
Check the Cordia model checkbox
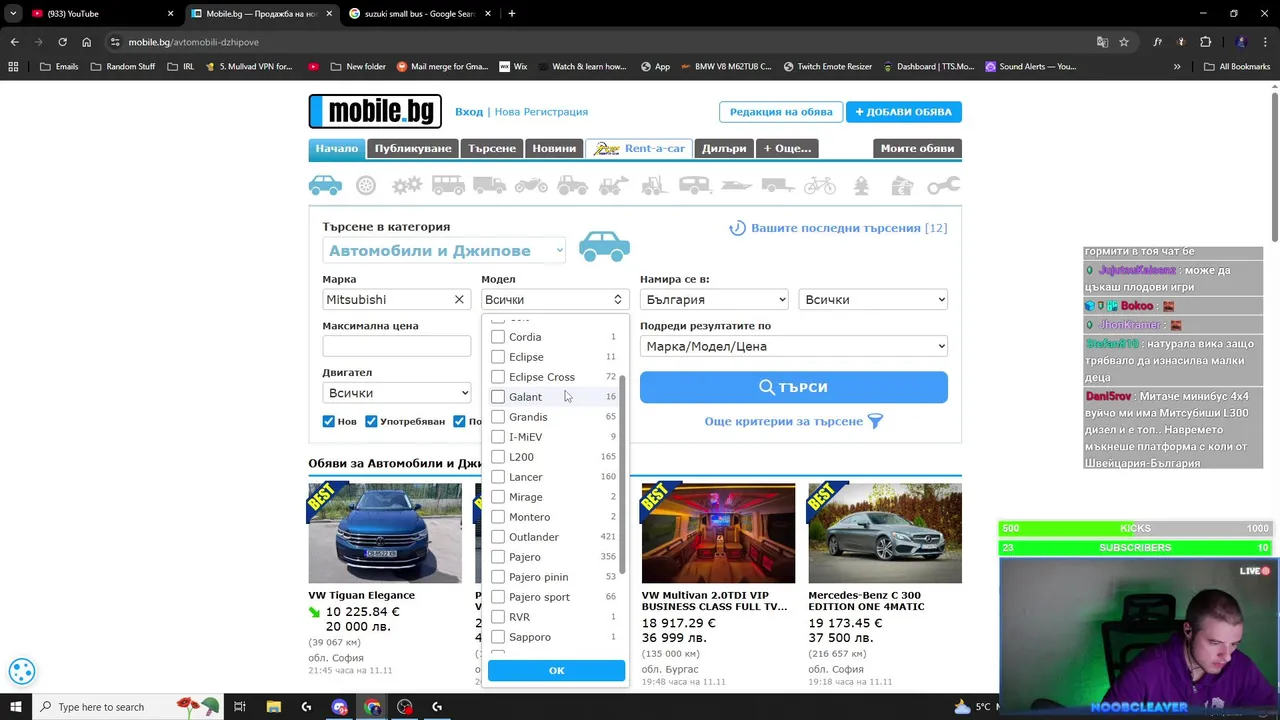click(498, 337)
